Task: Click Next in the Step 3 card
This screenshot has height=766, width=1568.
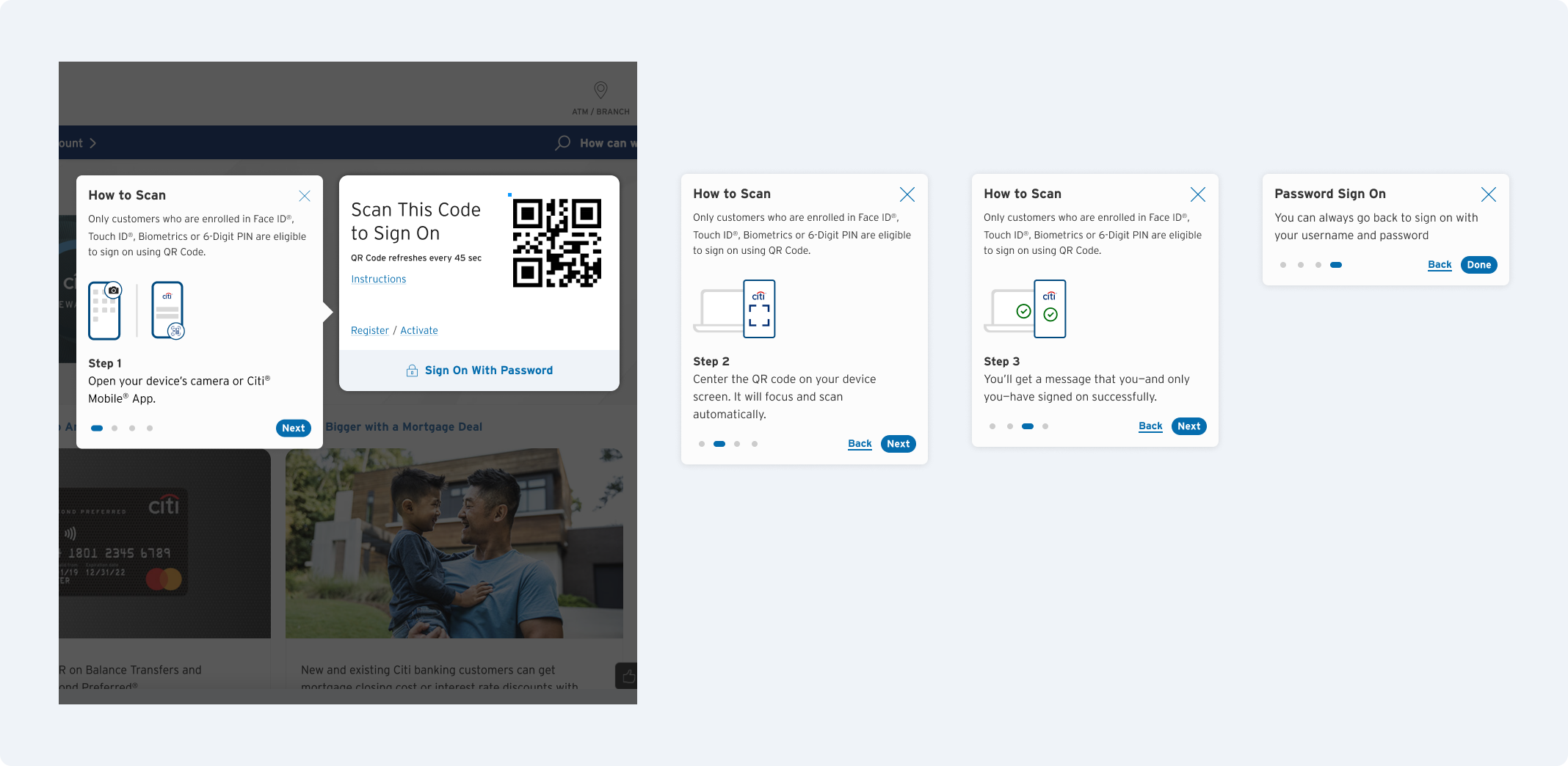Action: [1189, 426]
